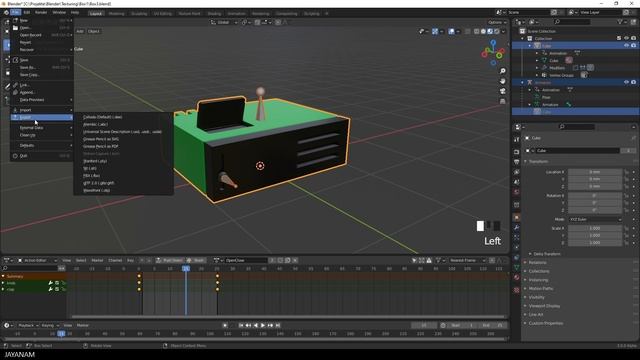The image size is (640, 360).
Task: Open rotation Mode XYZ Euler dropdown
Action: click(595, 219)
